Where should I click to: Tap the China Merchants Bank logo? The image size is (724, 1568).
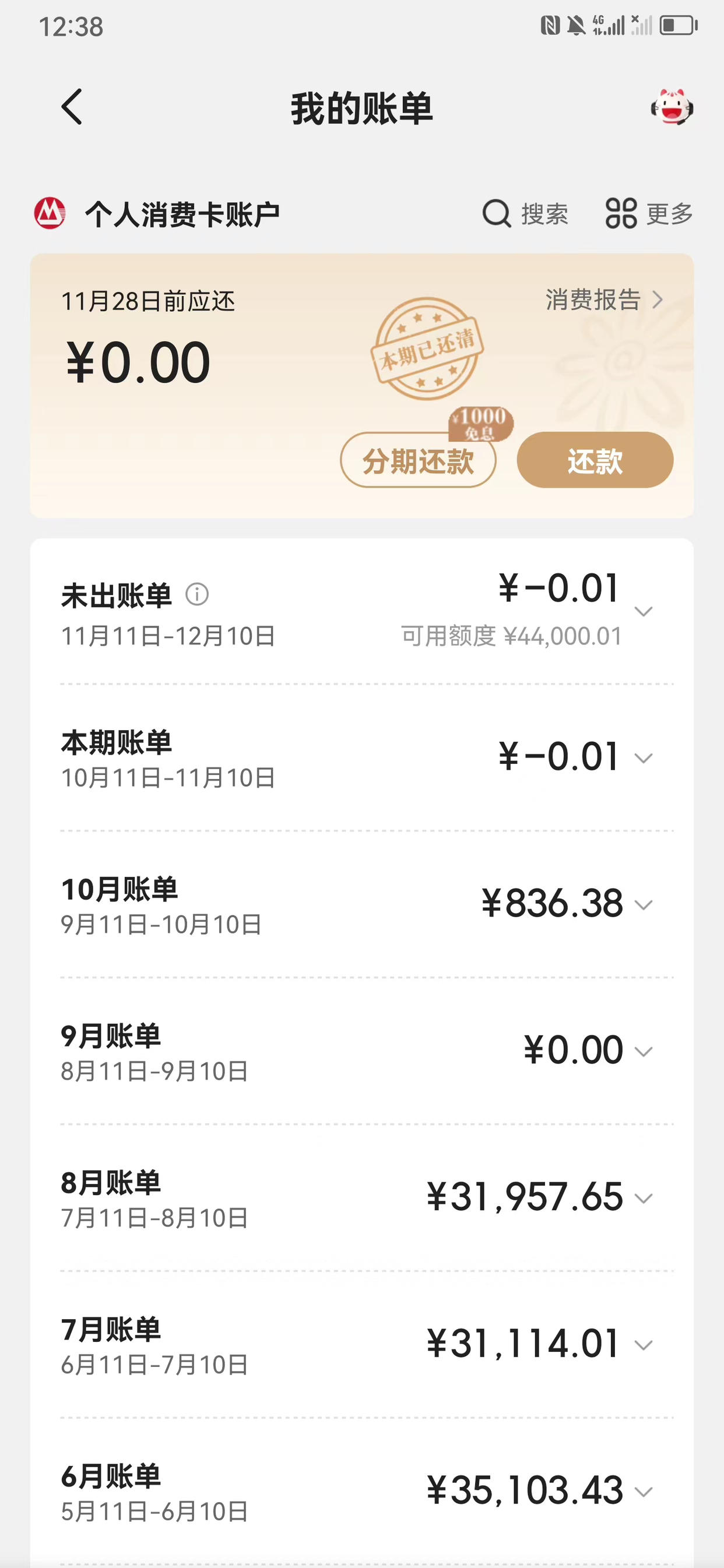pyautogui.click(x=50, y=213)
